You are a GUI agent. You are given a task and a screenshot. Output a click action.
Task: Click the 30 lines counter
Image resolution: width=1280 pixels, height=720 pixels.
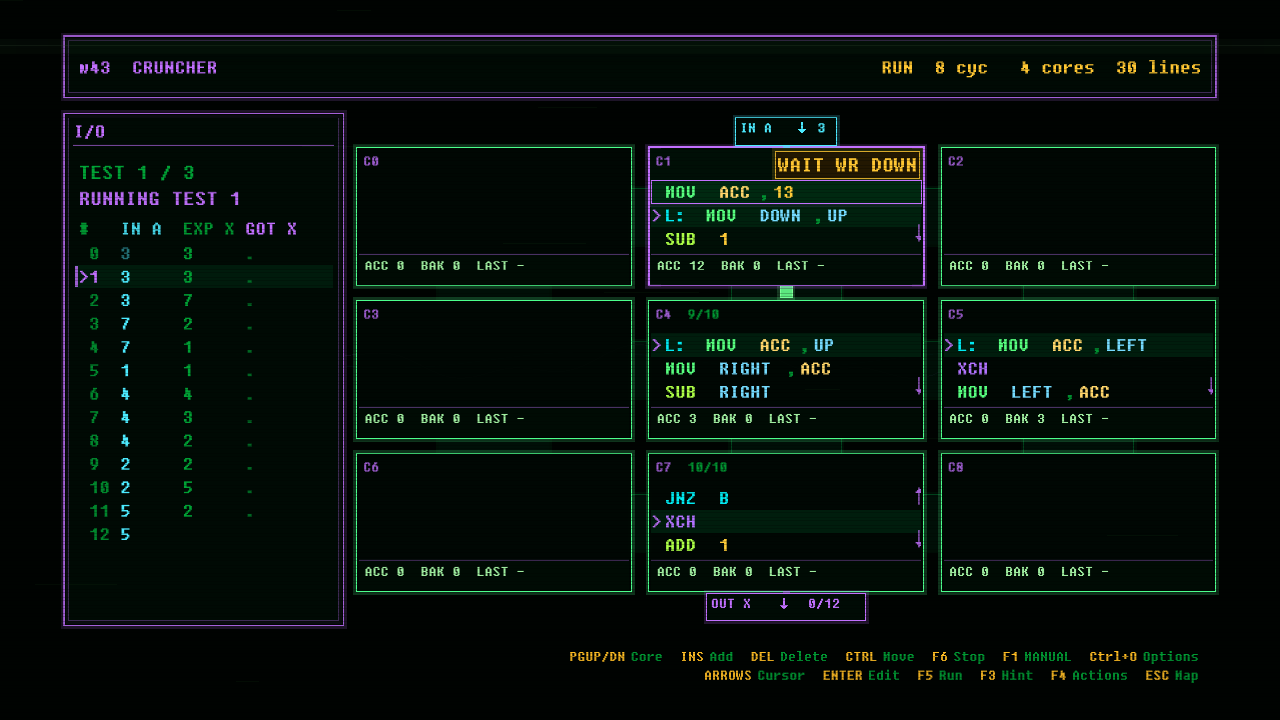pyautogui.click(x=1158, y=68)
